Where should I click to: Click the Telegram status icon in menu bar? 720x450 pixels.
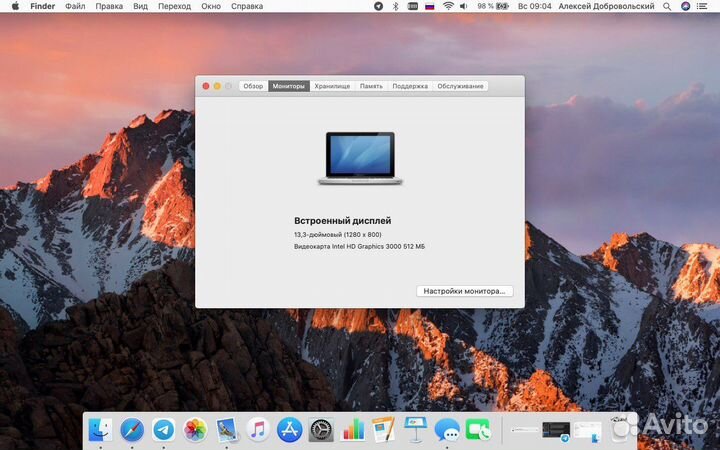click(378, 6)
